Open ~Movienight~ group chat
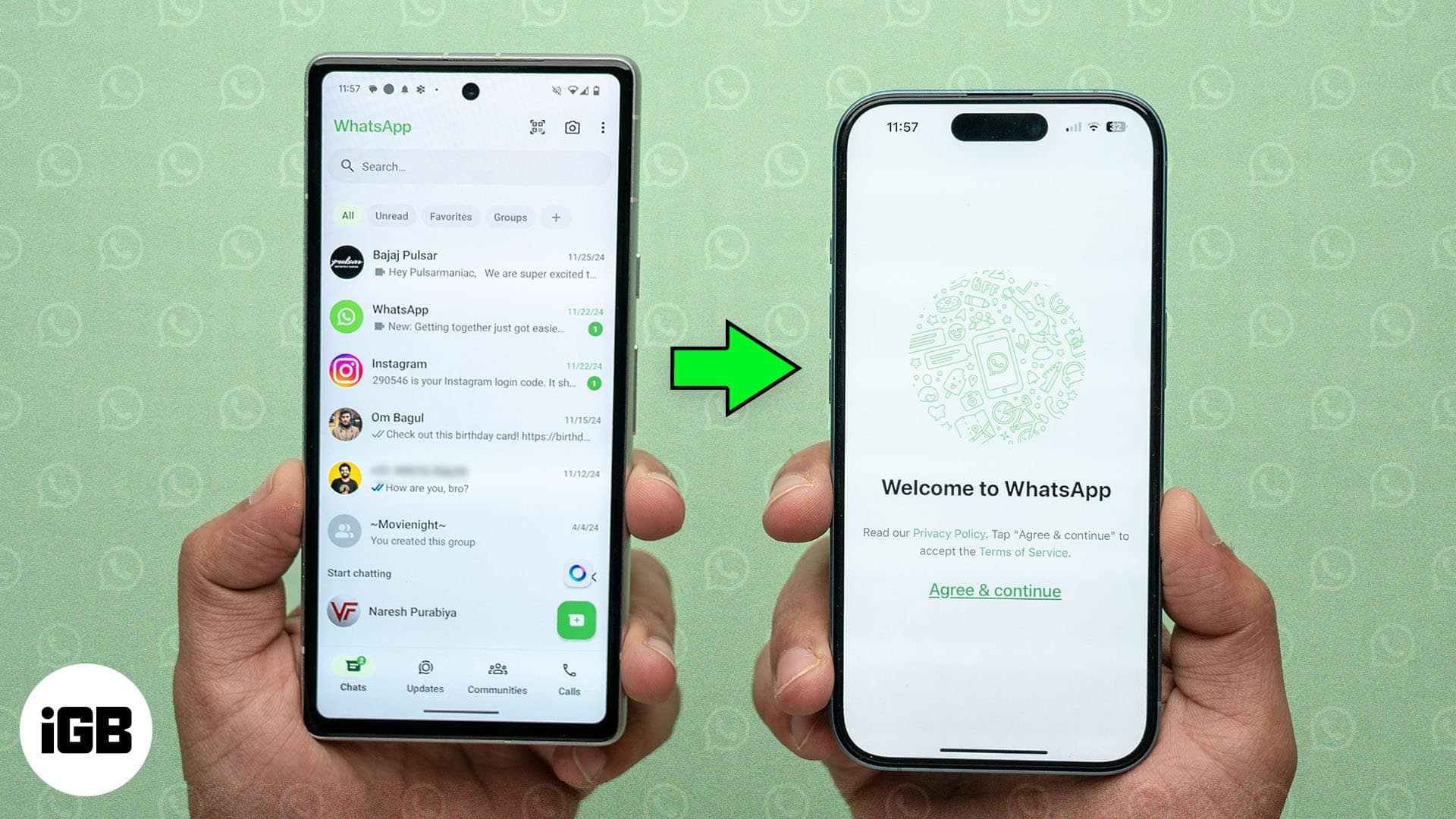This screenshot has height=819, width=1456. tap(462, 531)
